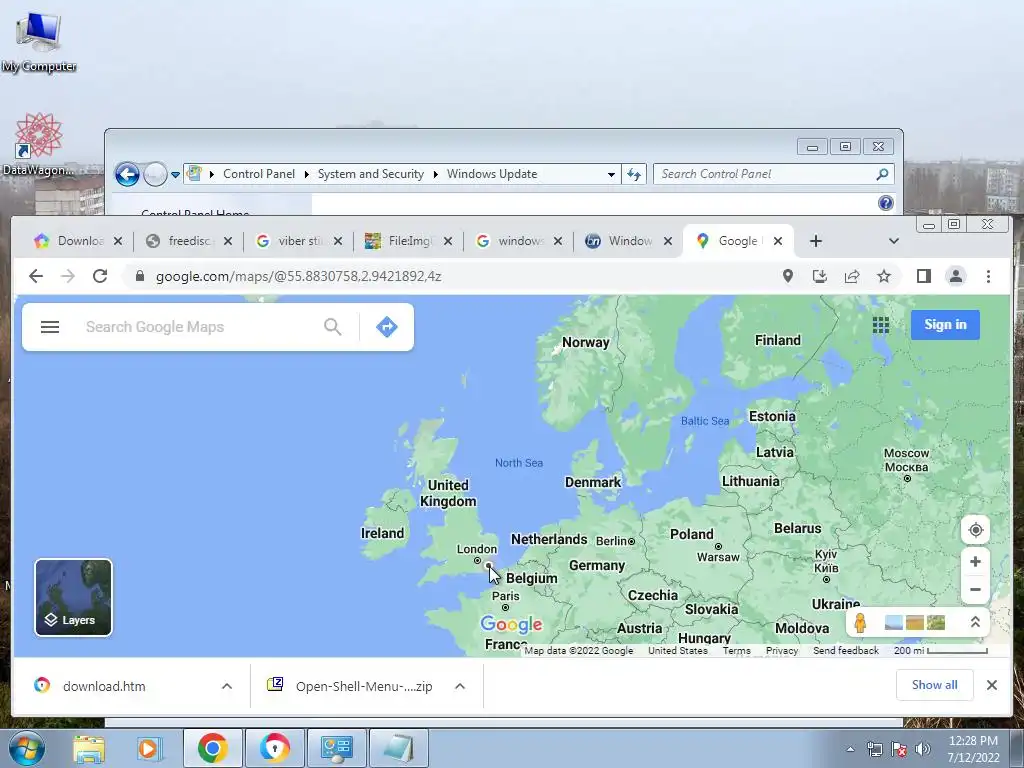The height and width of the screenshot is (768, 1024).
Task: Click the volume speaker tray icon
Action: 922,749
